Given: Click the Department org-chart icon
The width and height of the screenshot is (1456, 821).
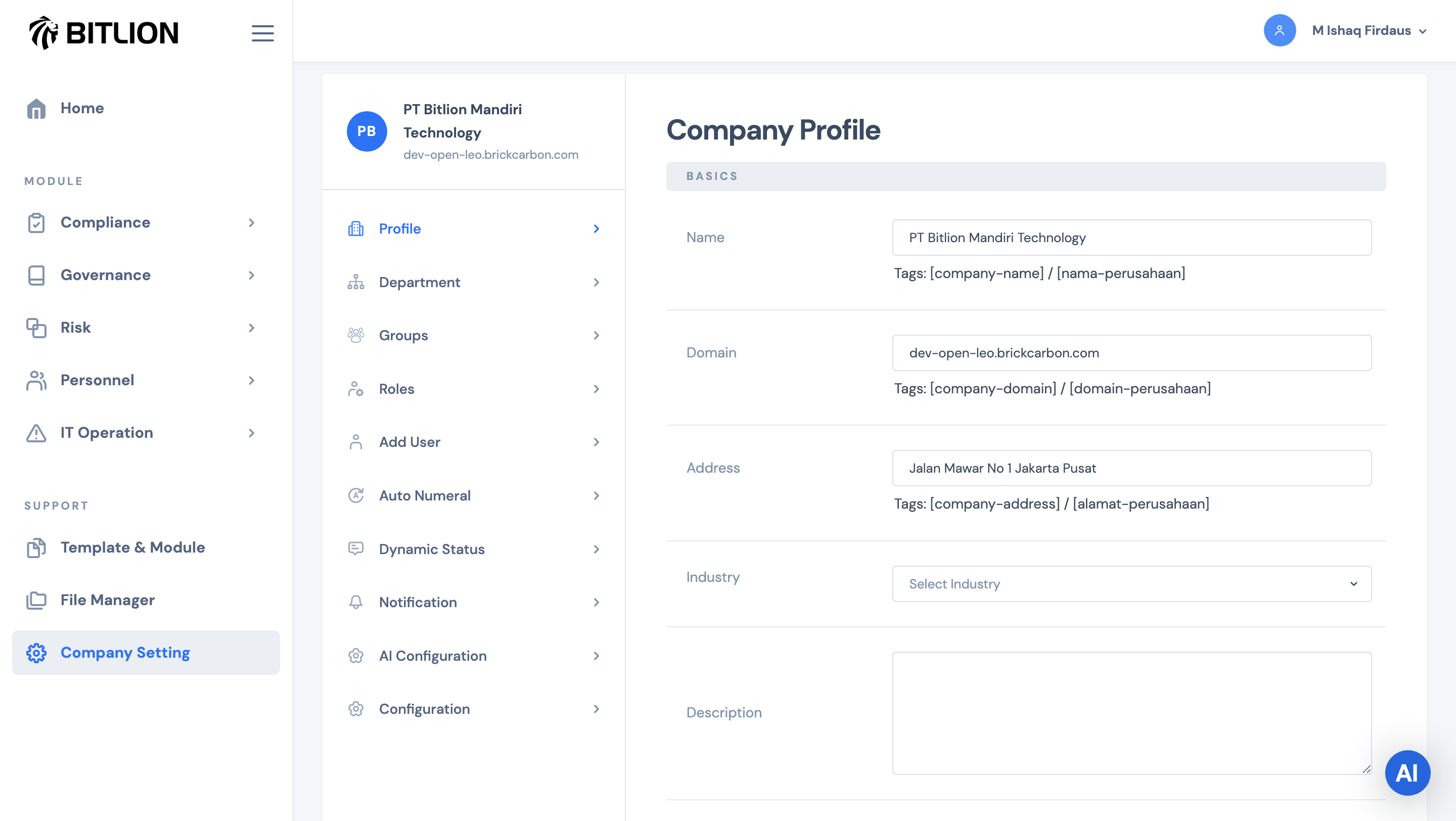Looking at the screenshot, I should point(355,282).
